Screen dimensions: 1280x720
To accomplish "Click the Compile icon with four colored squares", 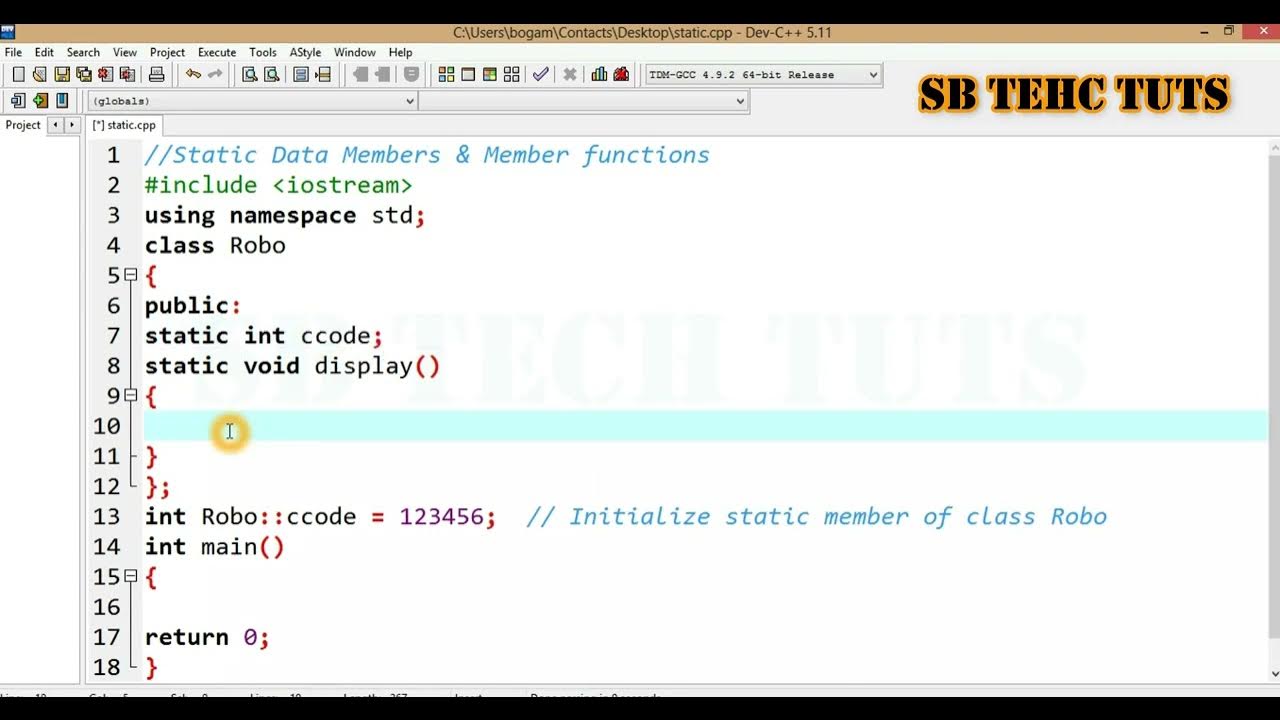I will [x=446, y=74].
